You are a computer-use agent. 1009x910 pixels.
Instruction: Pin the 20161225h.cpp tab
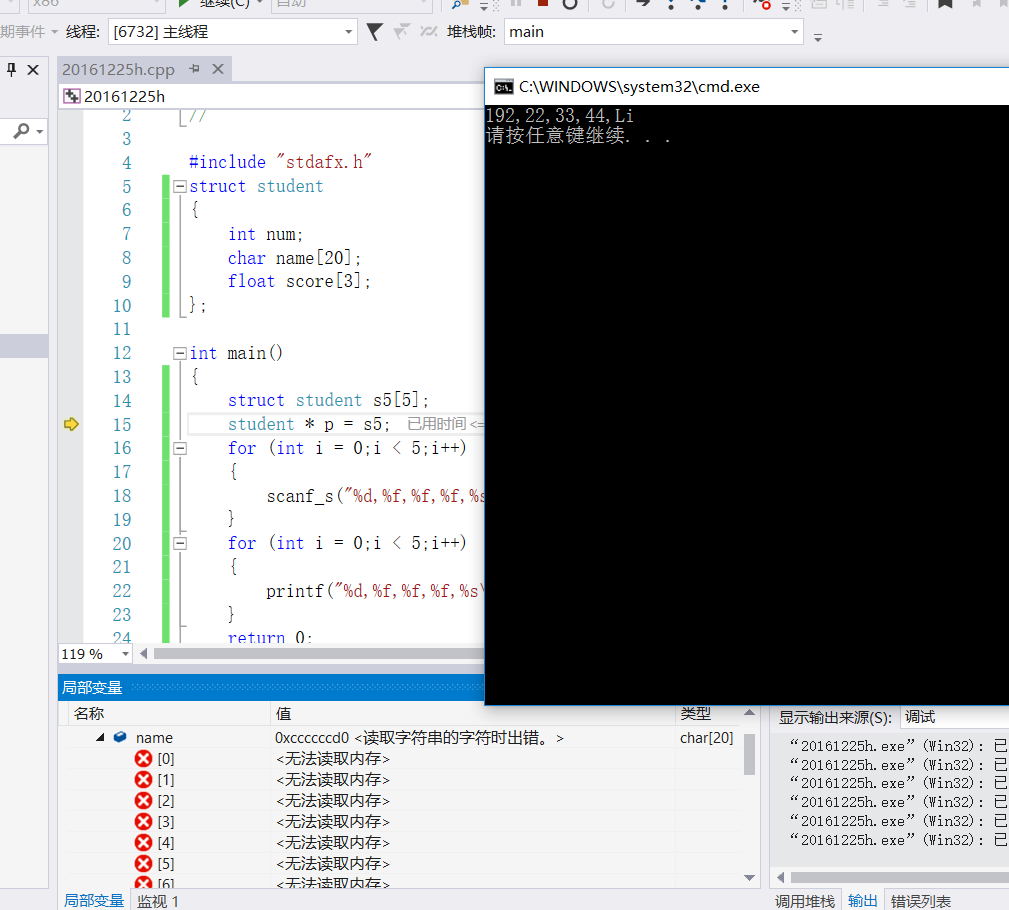click(194, 69)
